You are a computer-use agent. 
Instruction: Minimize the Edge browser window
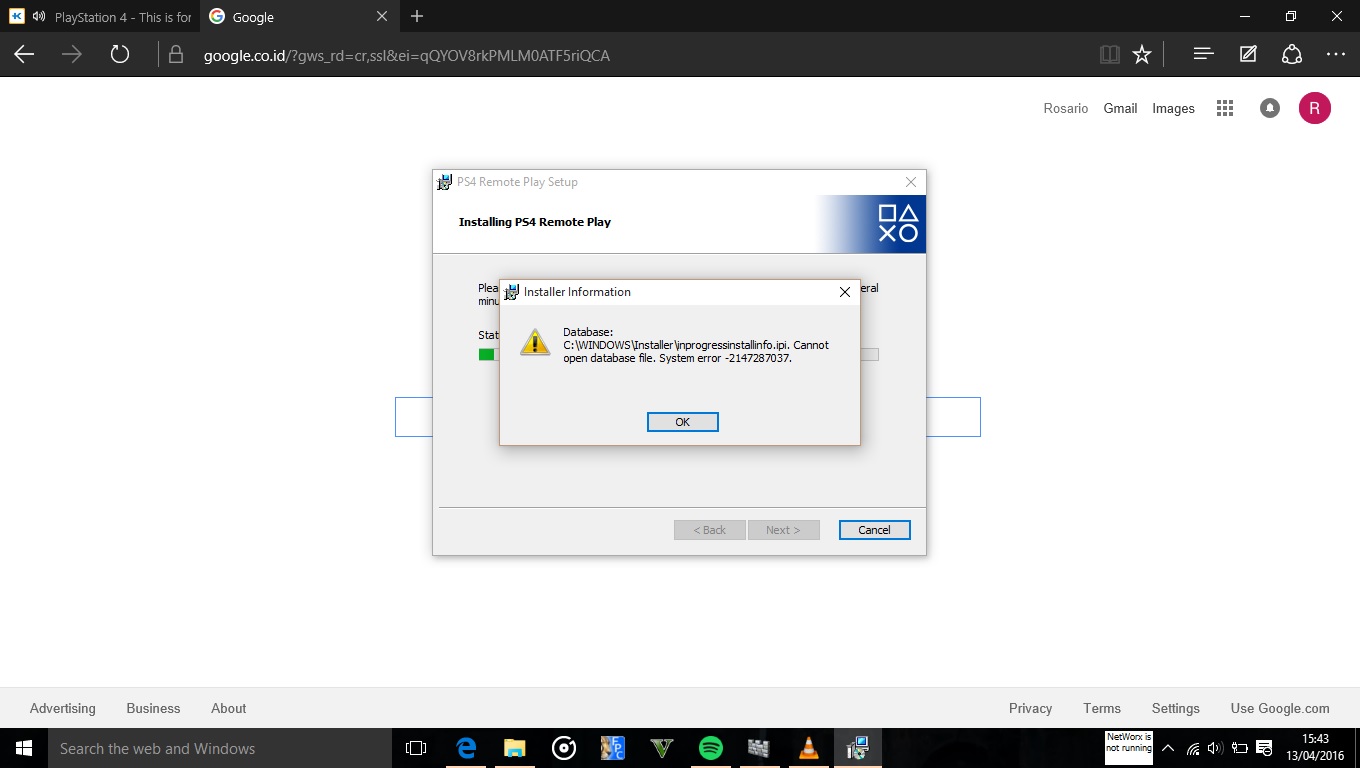1245,16
